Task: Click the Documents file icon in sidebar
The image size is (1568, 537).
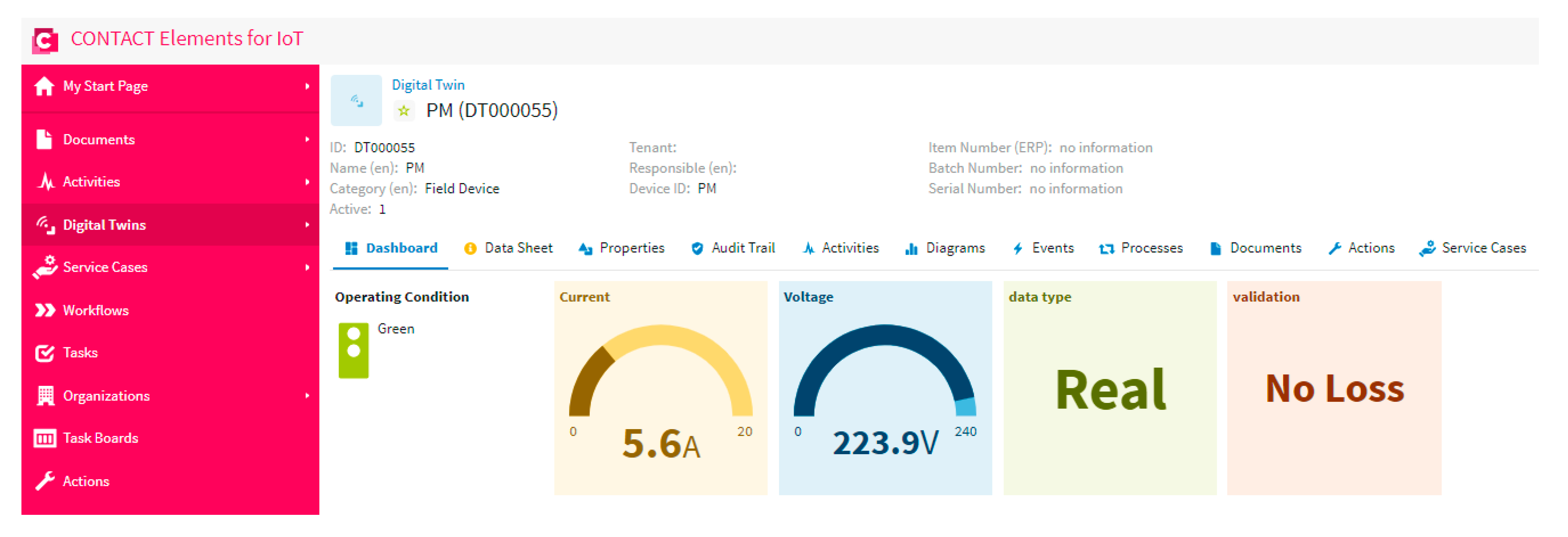Action: tap(44, 140)
